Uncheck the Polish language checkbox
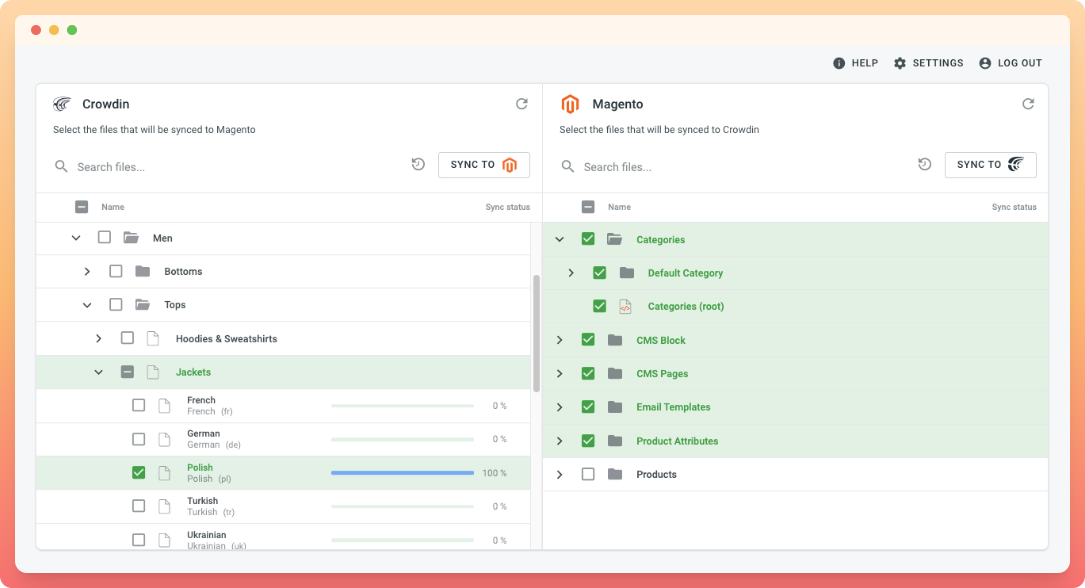Image resolution: width=1085 pixels, height=588 pixels. [x=138, y=472]
